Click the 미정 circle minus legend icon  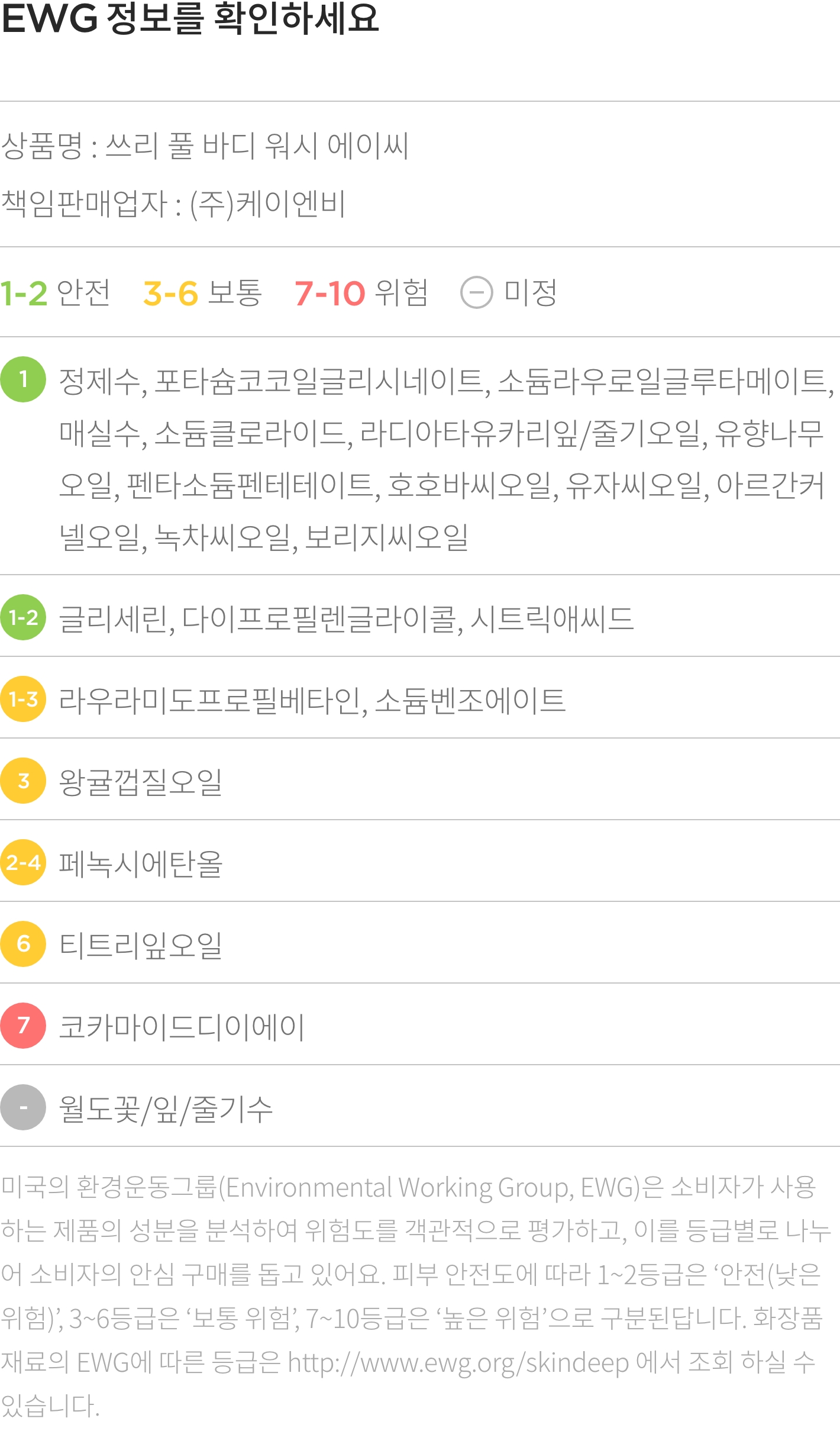[477, 292]
